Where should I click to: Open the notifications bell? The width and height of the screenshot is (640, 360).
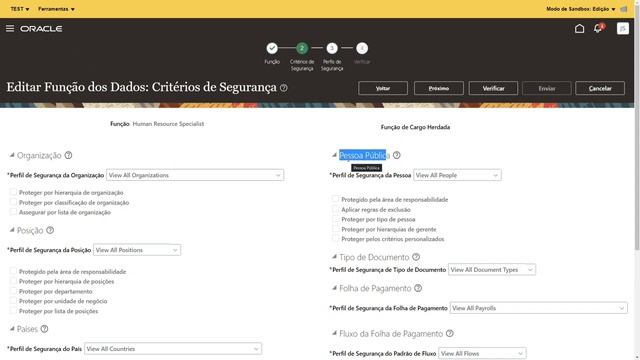coord(598,28)
